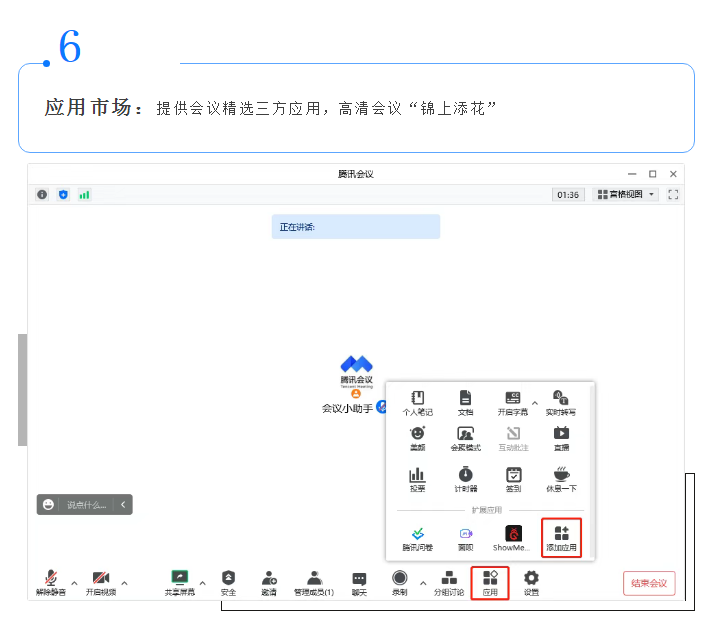Open the 签到 check-in tool

click(x=513, y=479)
